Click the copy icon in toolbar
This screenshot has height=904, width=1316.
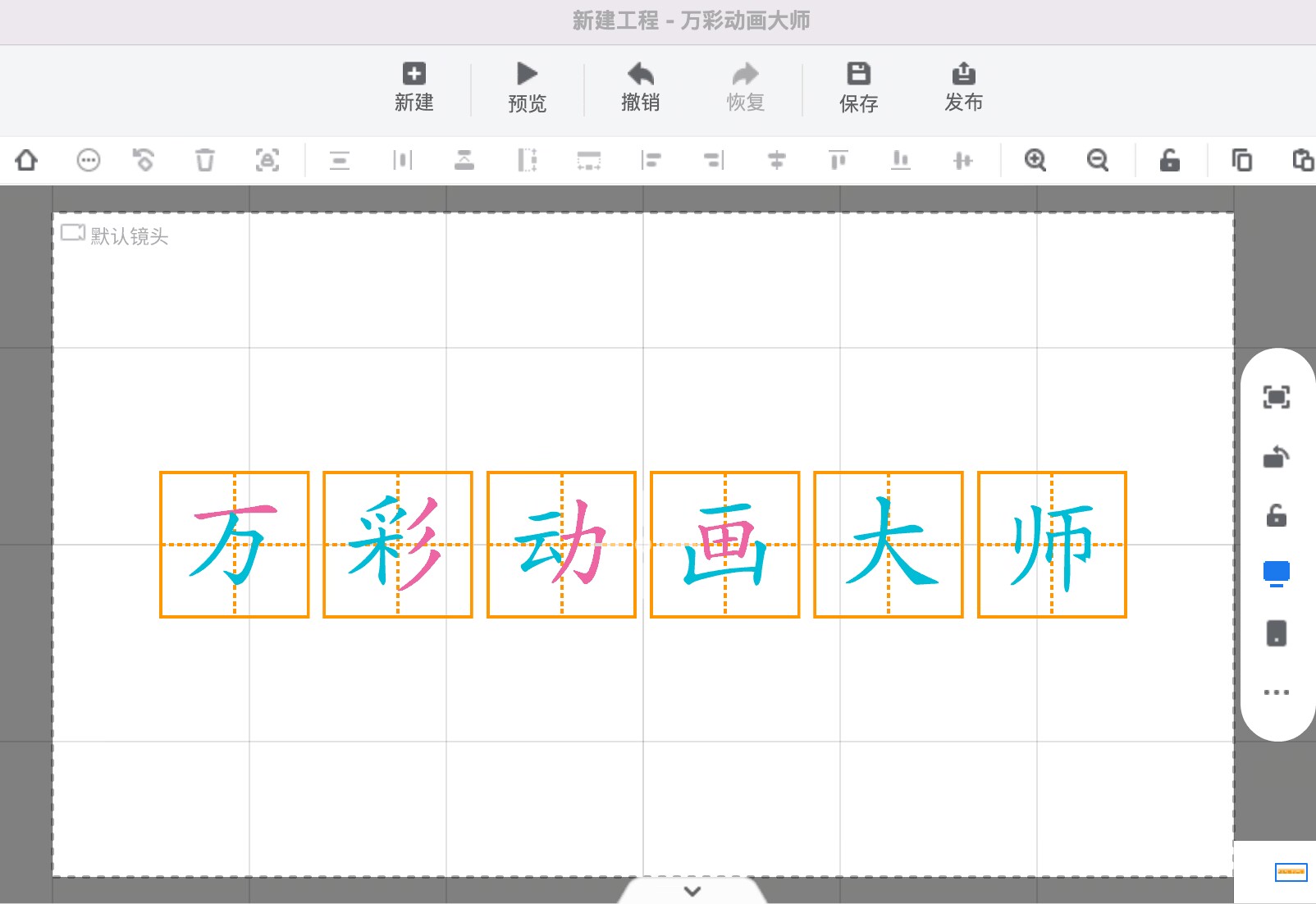pyautogui.click(x=1242, y=160)
